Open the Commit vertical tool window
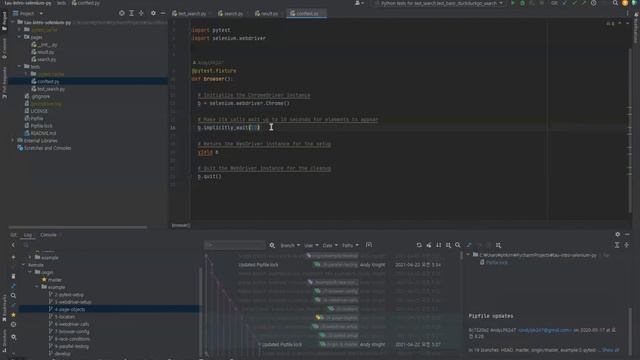Image resolution: width=640 pixels, height=360 pixels. pos(4,48)
